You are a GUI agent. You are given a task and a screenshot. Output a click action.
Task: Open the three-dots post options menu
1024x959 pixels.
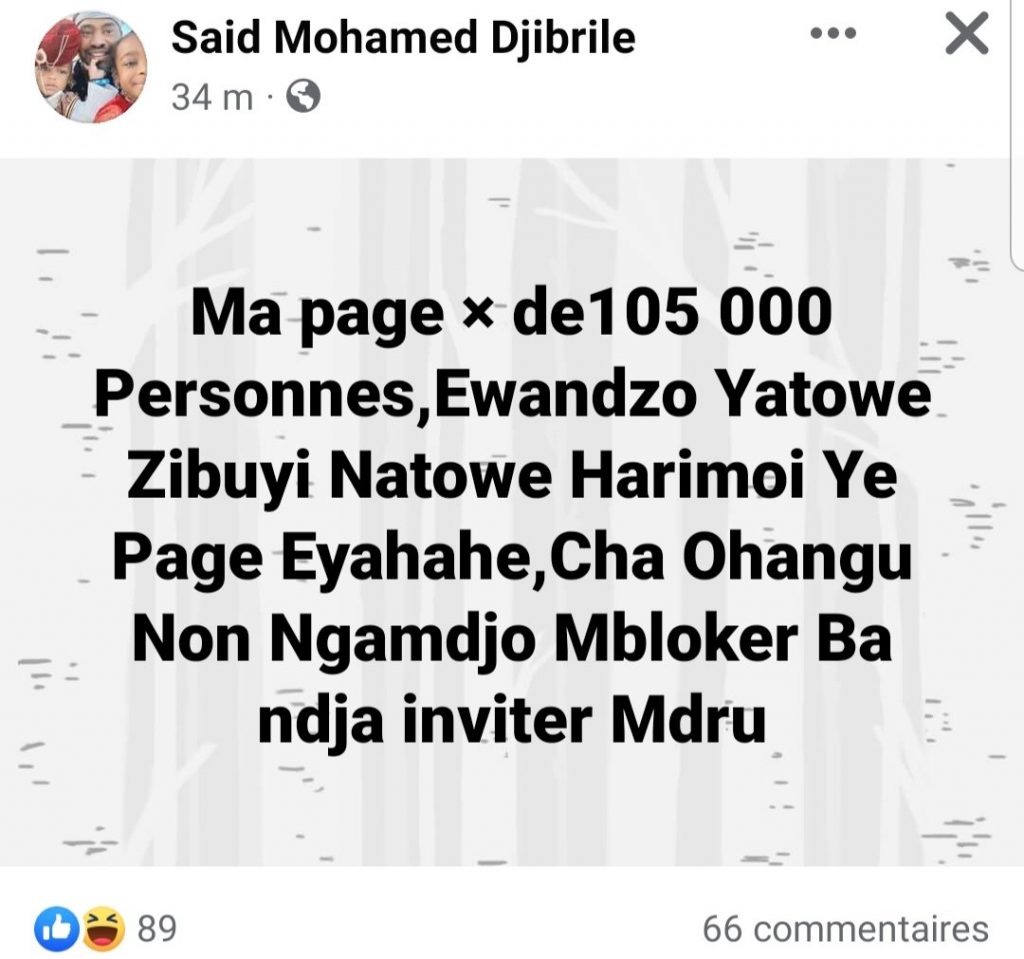click(833, 33)
